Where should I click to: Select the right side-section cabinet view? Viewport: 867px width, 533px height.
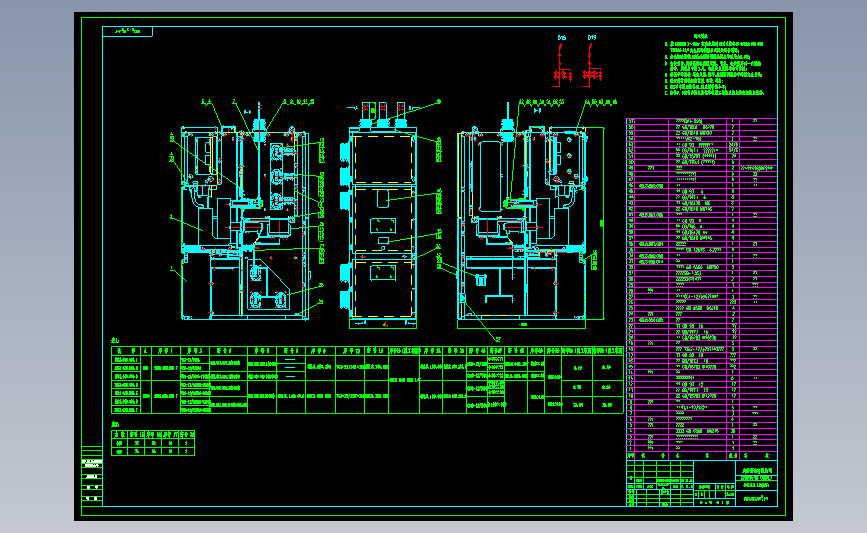(523, 224)
